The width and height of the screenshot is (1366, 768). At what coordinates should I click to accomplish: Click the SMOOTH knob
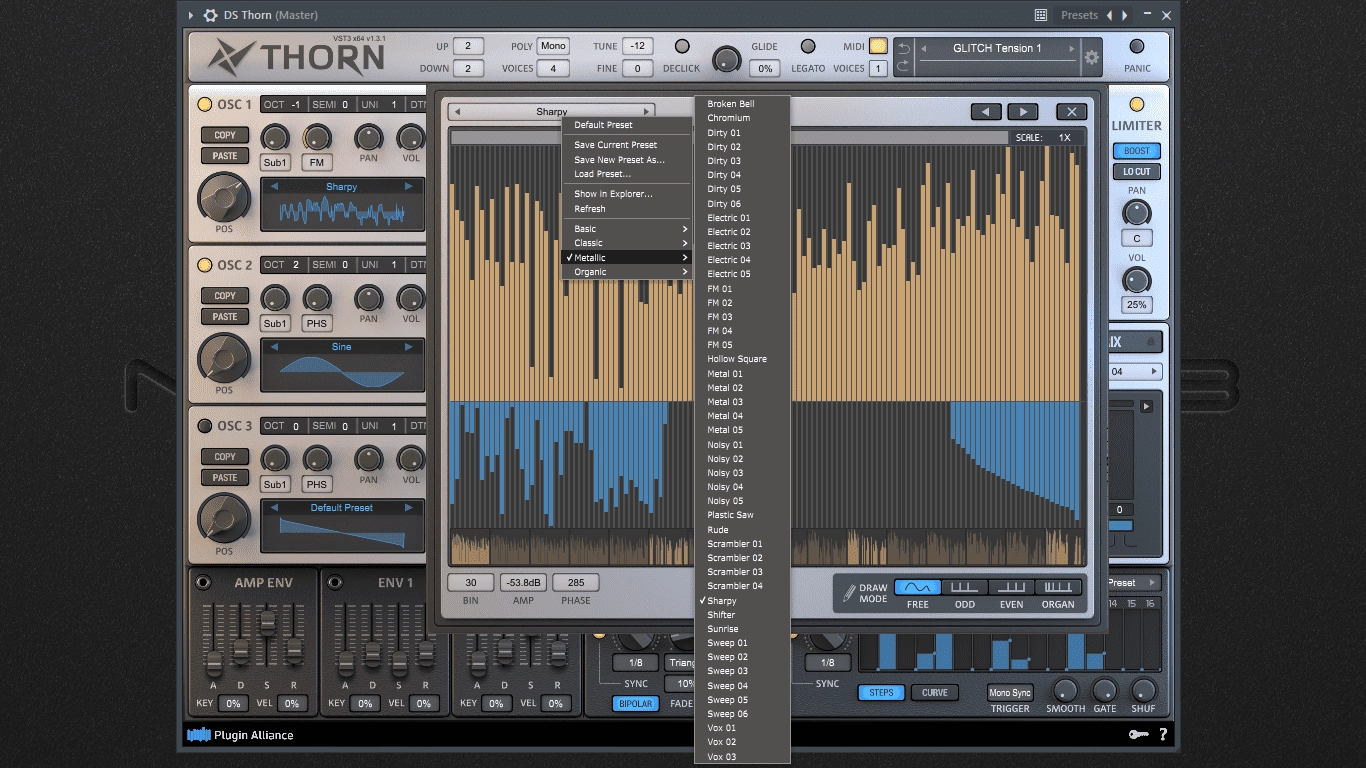[x=1065, y=690]
